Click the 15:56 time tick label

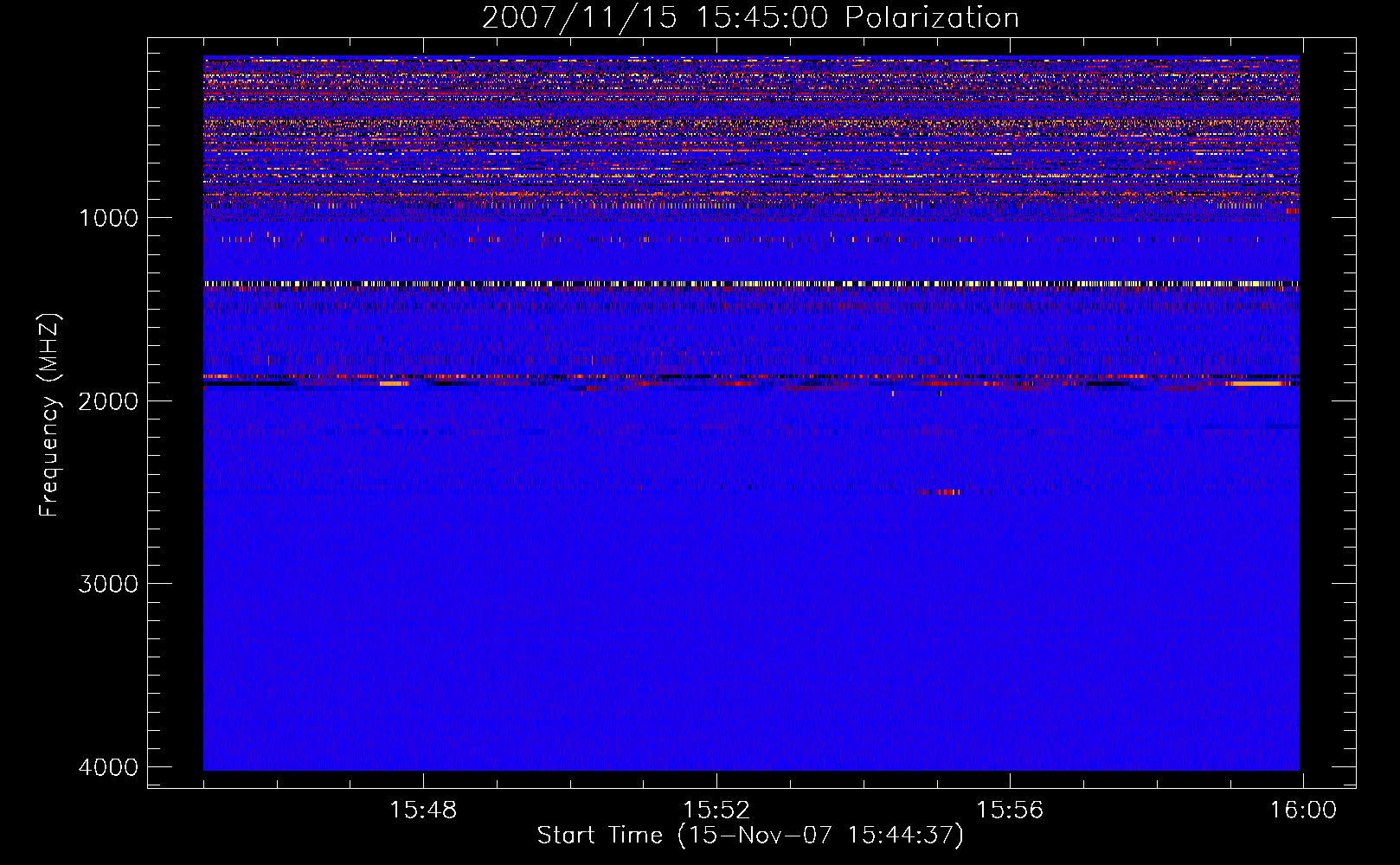[1010, 811]
